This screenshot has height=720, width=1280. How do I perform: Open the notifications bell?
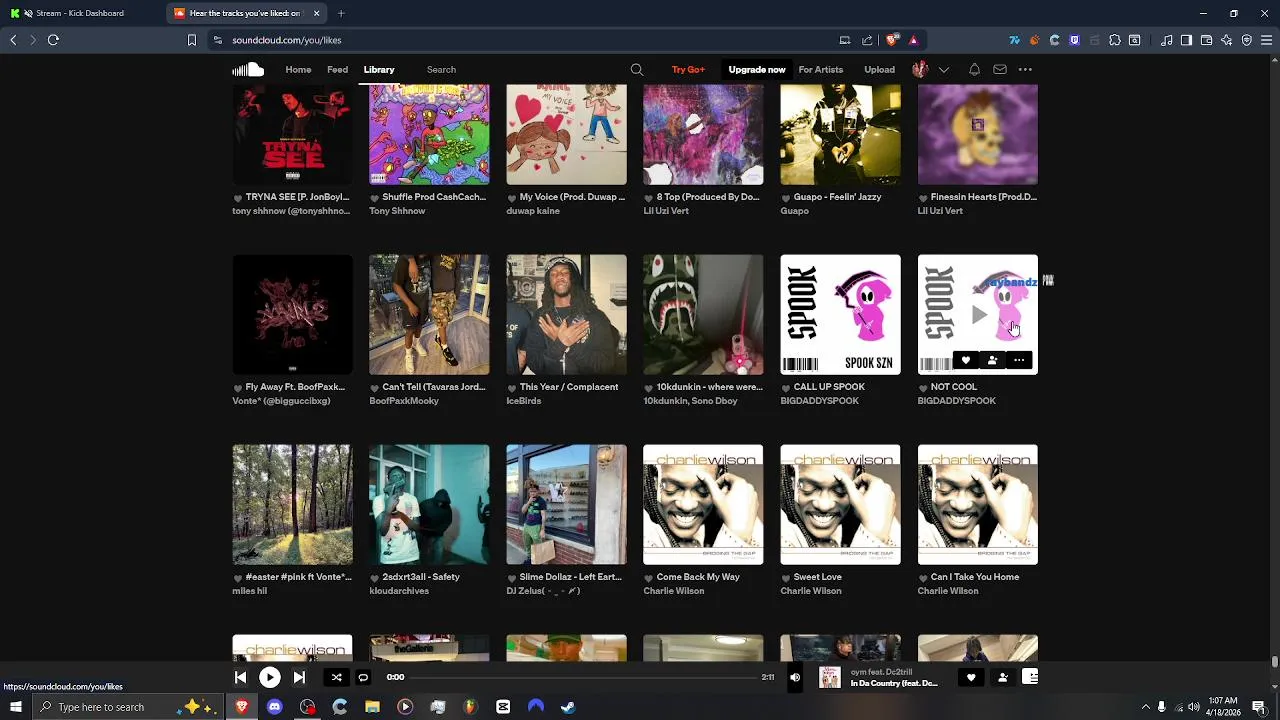pyautogui.click(x=974, y=69)
